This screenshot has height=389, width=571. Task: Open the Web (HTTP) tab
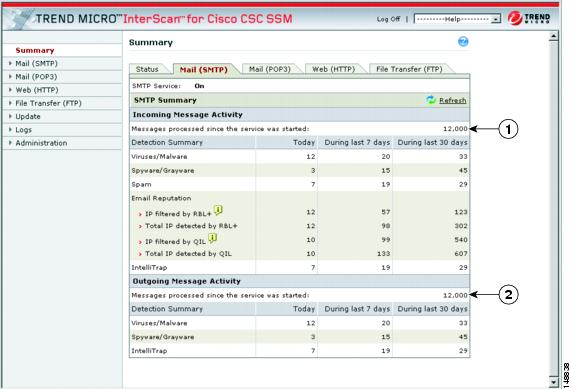point(334,69)
